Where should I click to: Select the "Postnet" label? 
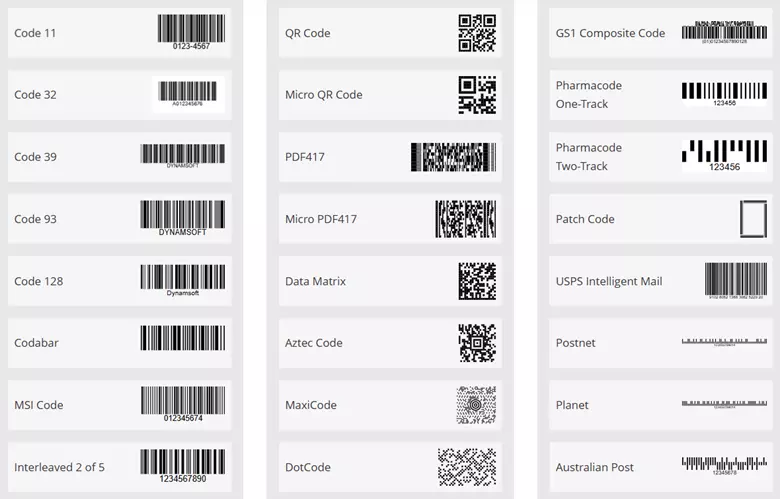pyautogui.click(x=576, y=343)
